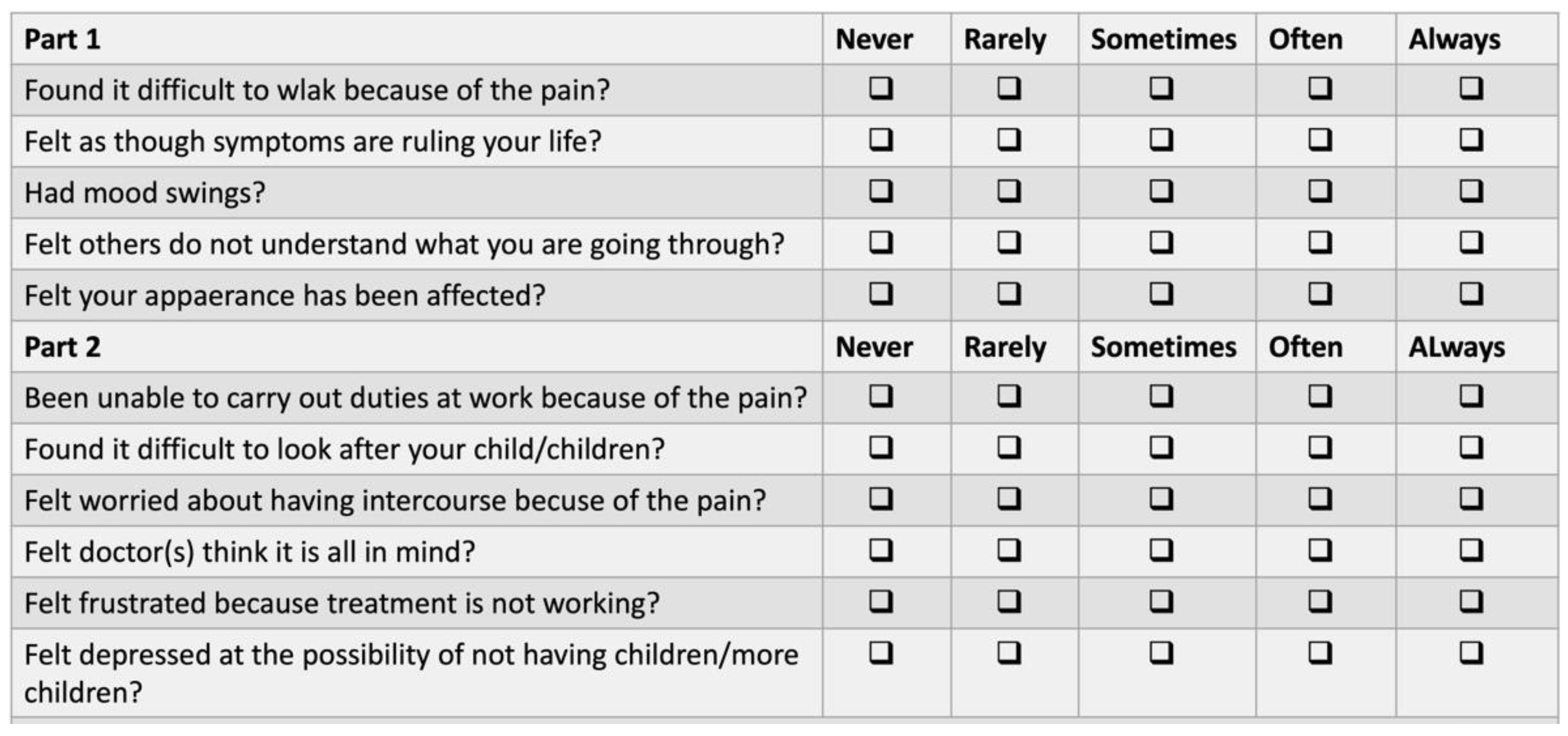Viewport: 1568px width, 736px height.
Task: Click the 'Sometimes' column header in Part 1
Action: point(1163,39)
